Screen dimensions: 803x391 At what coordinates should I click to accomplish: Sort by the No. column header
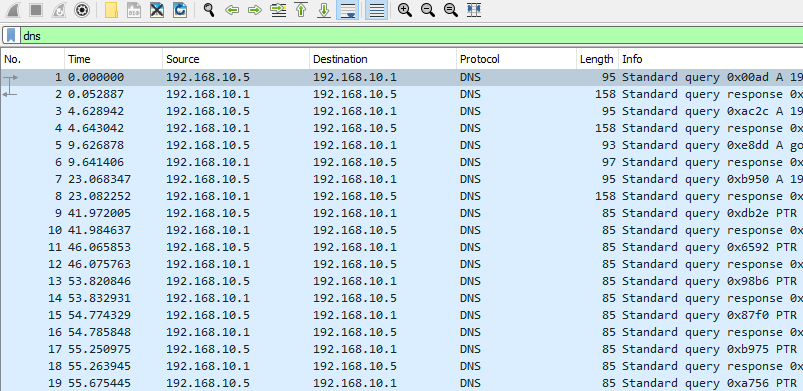click(x=33, y=59)
